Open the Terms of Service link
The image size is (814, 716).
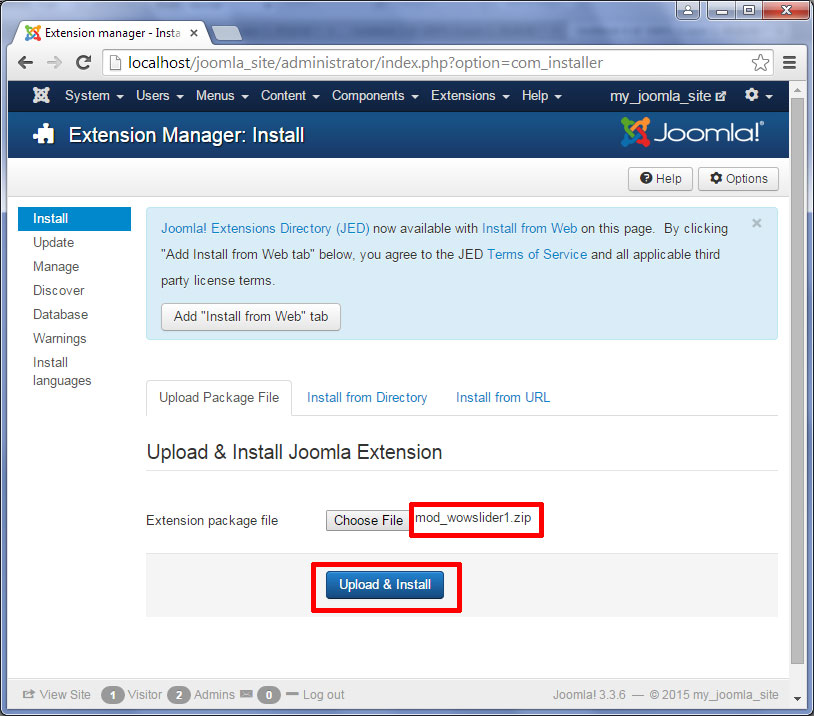click(537, 254)
